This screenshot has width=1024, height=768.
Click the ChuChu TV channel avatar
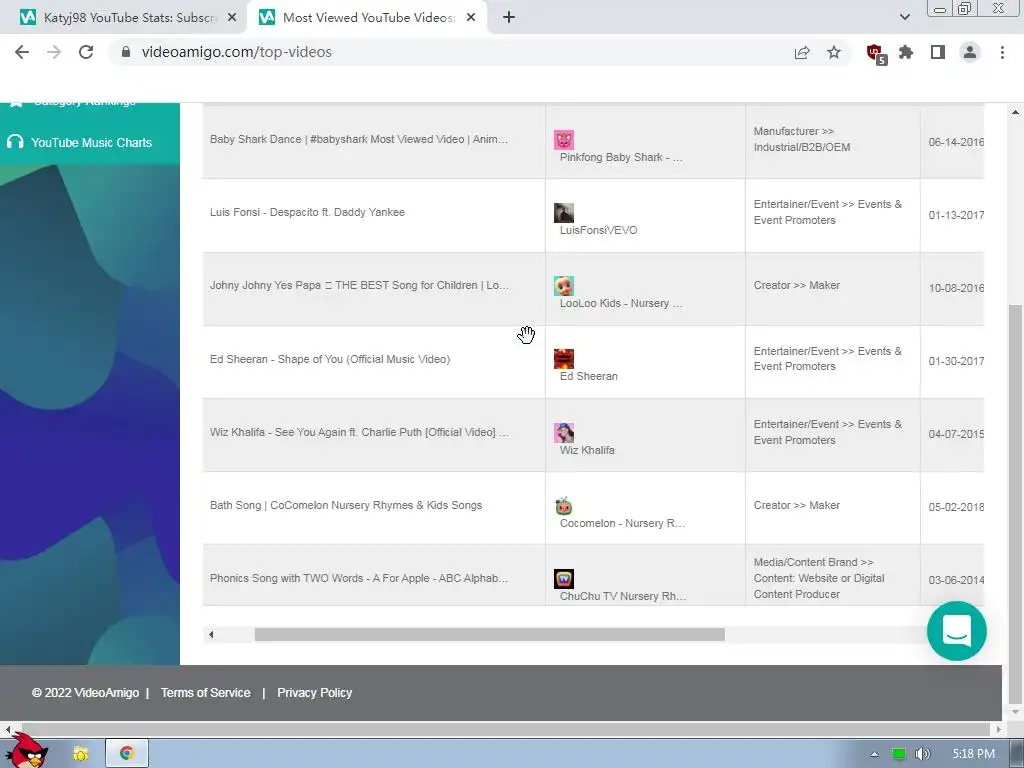coord(564,579)
